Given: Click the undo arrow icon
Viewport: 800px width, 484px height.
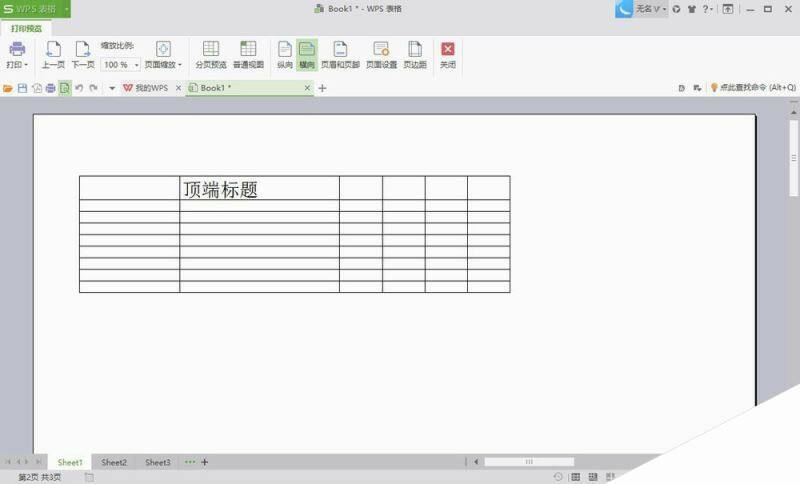Looking at the screenshot, I should [x=79, y=88].
